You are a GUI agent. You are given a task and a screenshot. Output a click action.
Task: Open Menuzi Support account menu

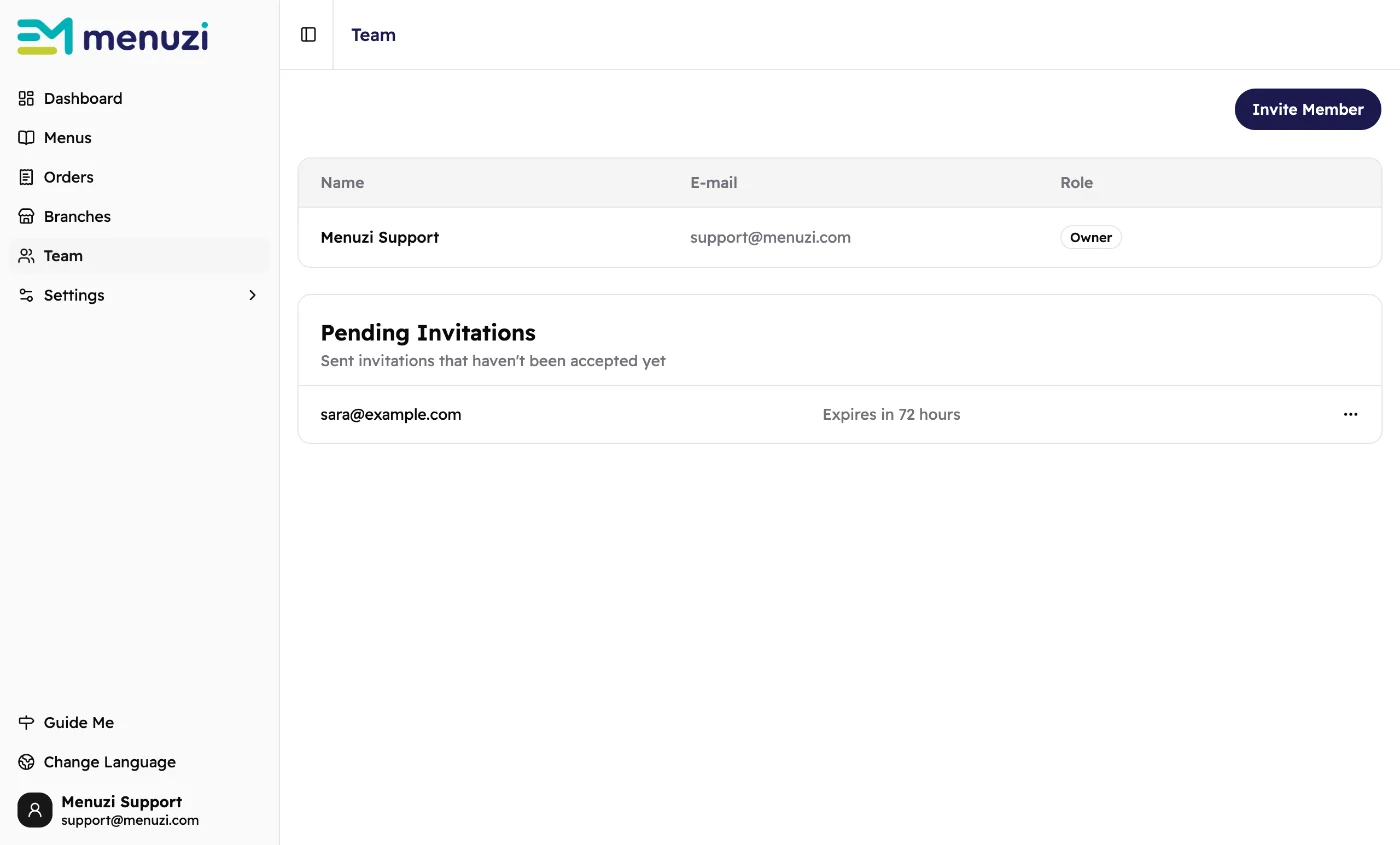click(x=139, y=810)
